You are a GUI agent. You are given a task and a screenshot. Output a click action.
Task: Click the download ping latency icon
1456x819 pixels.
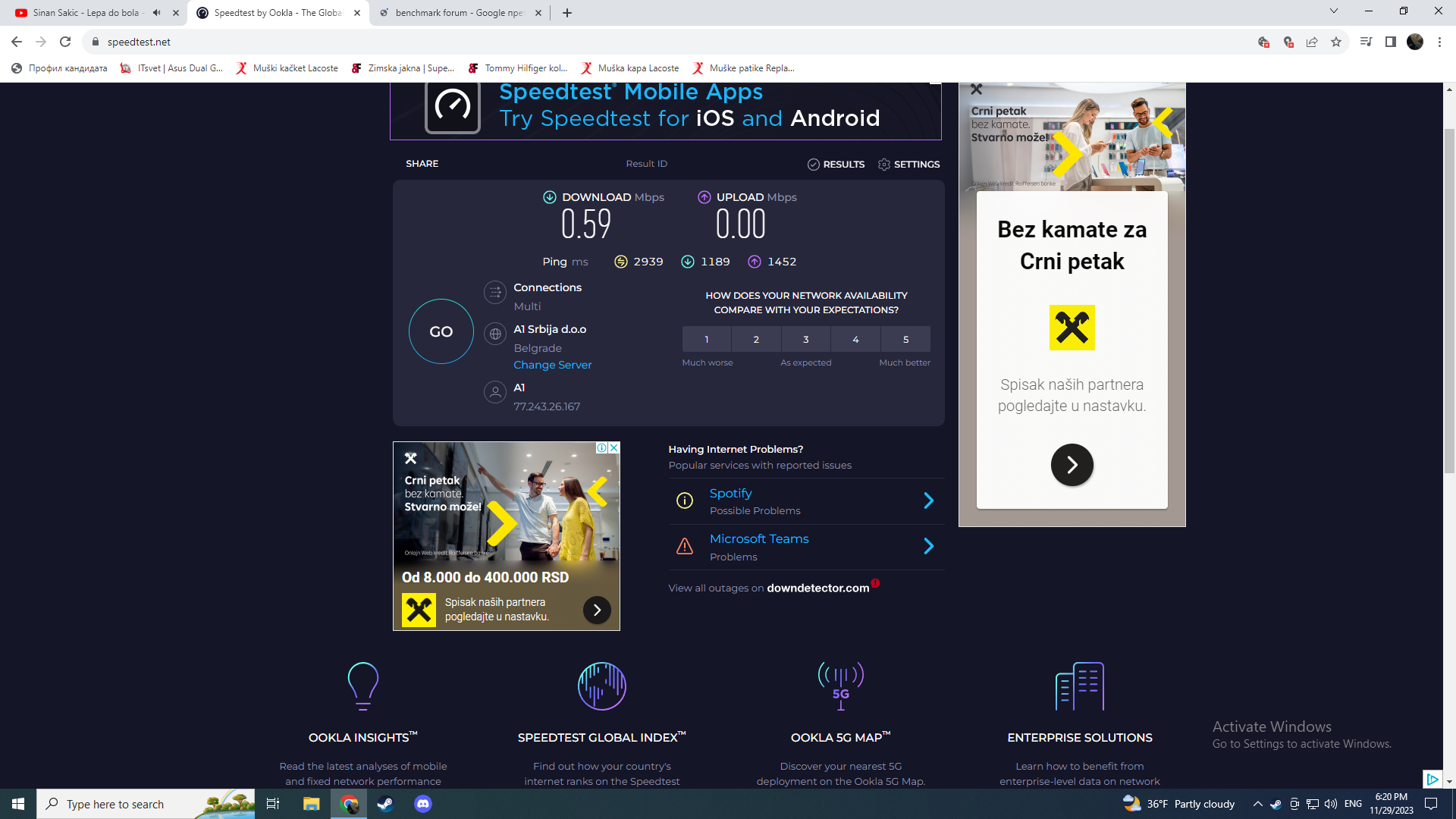(x=688, y=262)
